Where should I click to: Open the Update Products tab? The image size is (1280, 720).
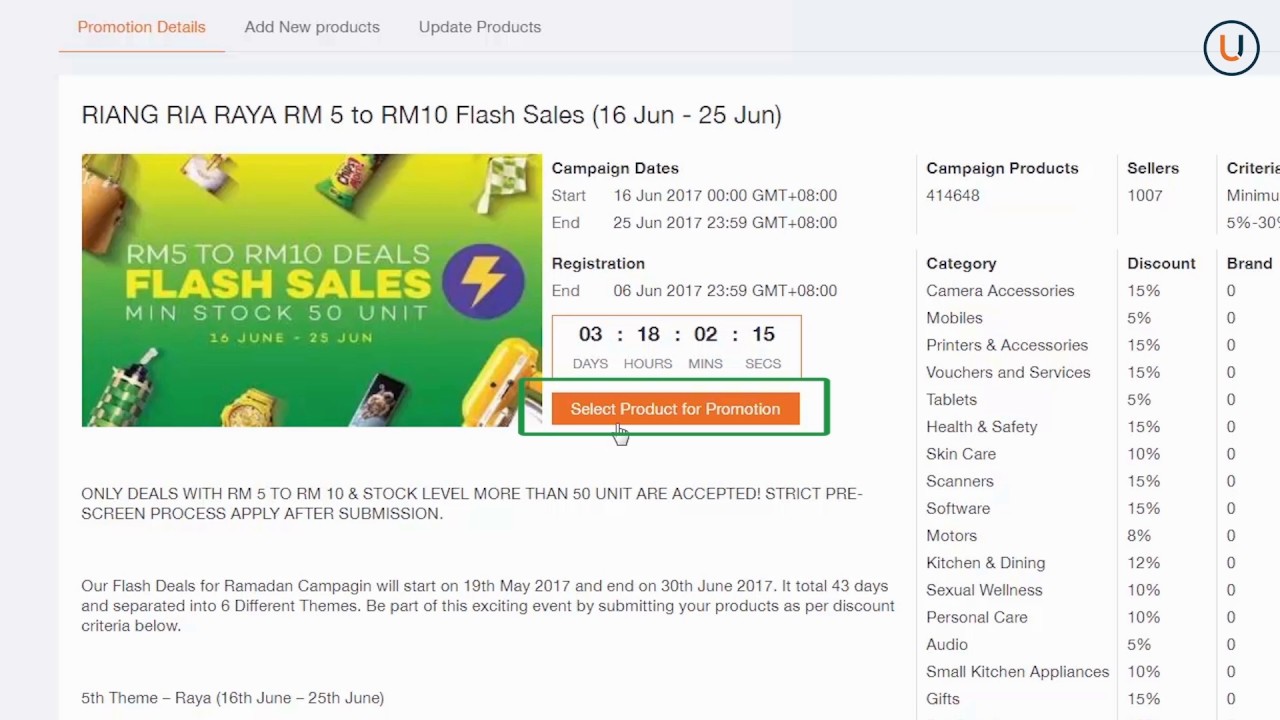point(480,27)
